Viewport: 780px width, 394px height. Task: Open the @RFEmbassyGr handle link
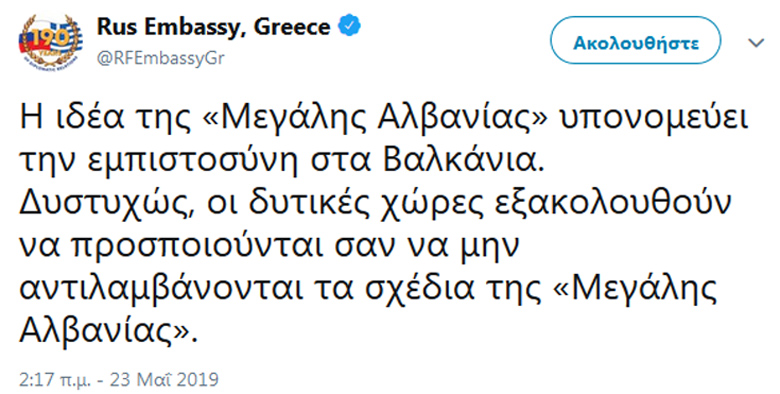click(160, 58)
